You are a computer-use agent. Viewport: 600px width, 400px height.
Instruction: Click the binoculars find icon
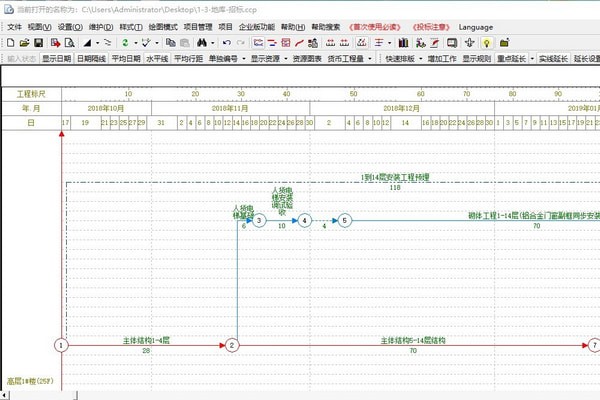(203, 43)
